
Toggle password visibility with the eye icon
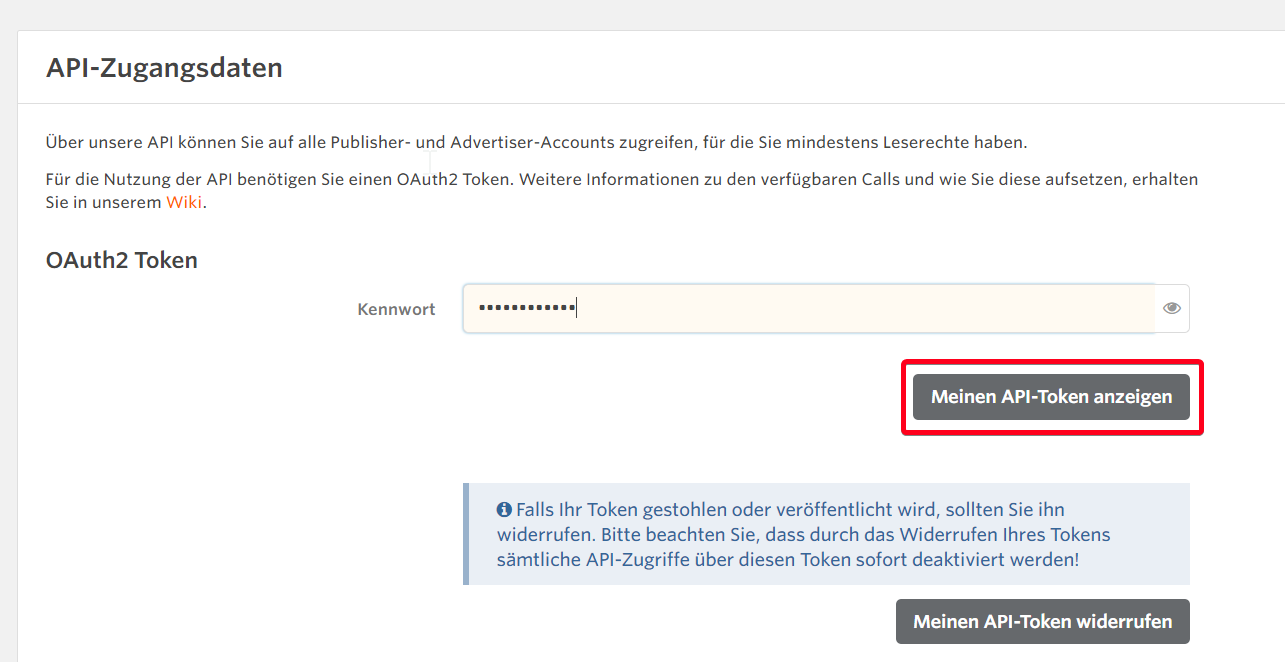point(1172,308)
